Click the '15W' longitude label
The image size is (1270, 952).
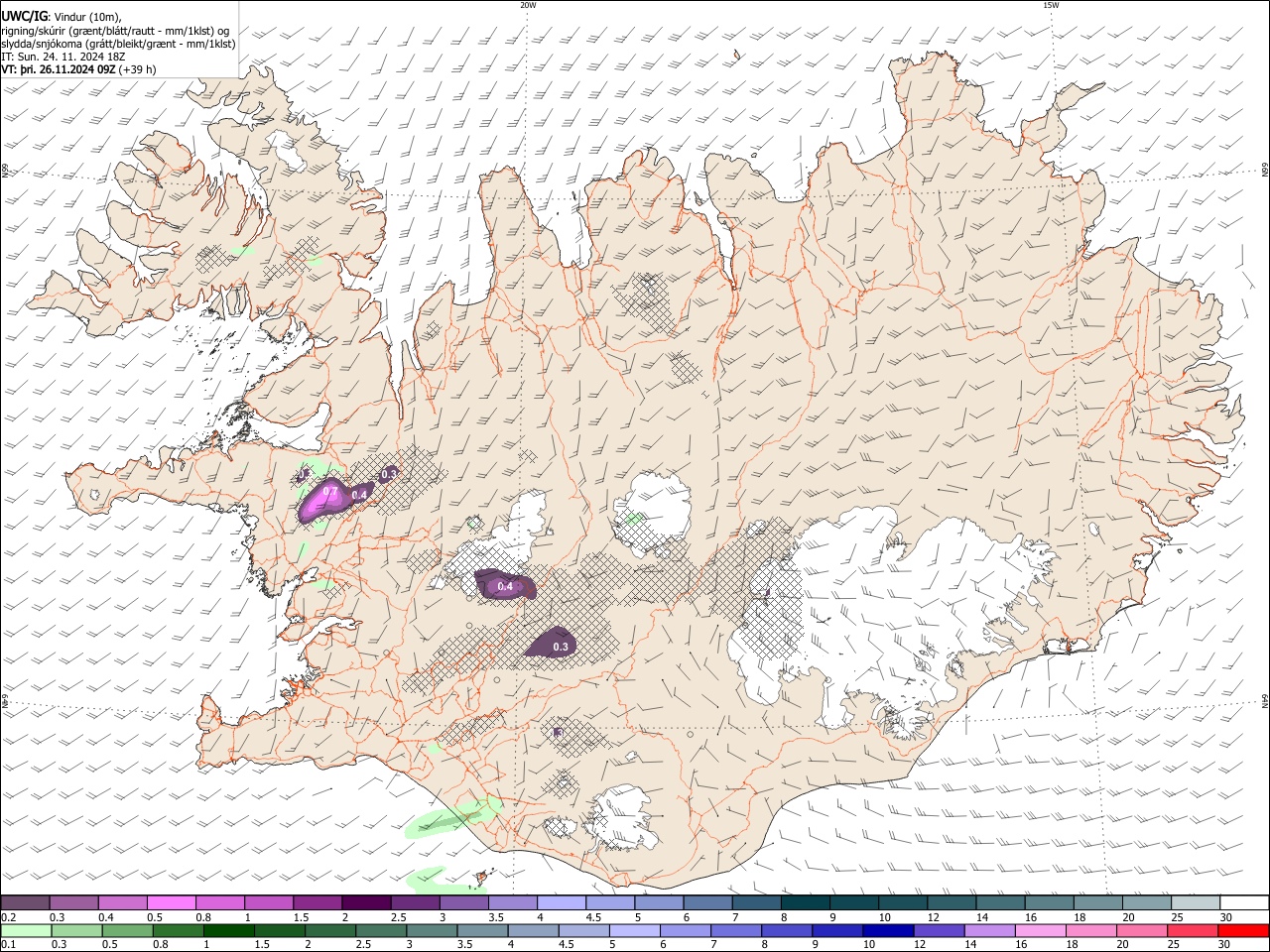click(x=1051, y=5)
